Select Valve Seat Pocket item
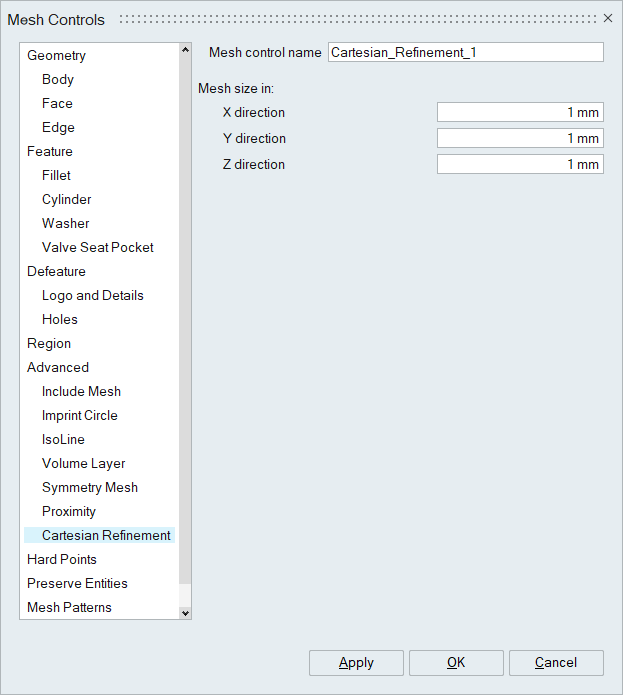The image size is (623, 695). point(98,247)
